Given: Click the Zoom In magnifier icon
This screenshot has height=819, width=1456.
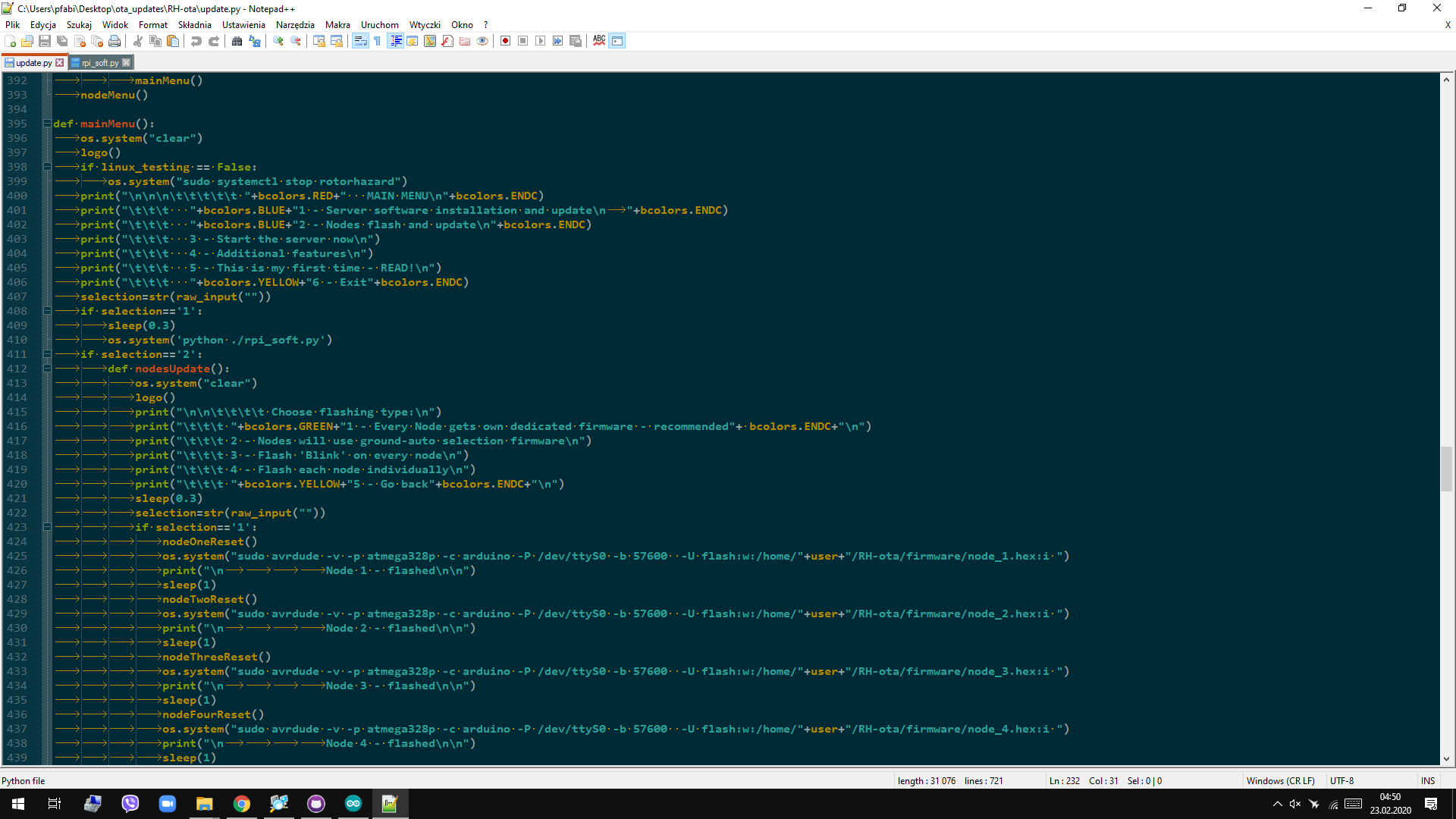Looking at the screenshot, I should pos(278,41).
